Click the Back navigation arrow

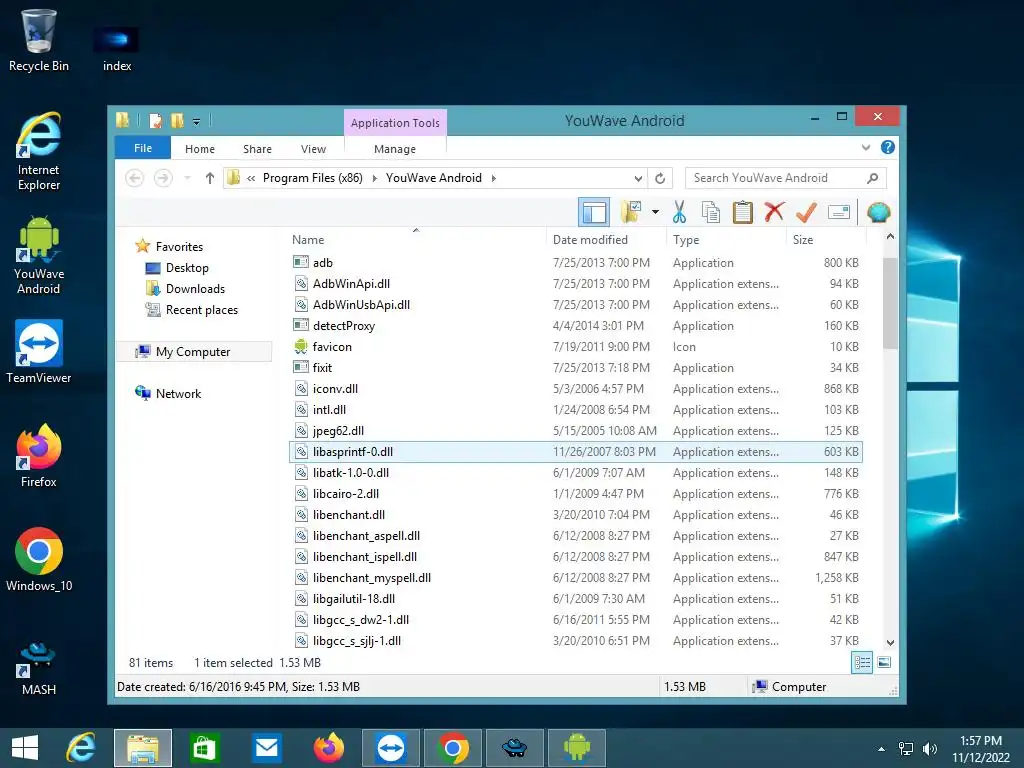pos(135,178)
